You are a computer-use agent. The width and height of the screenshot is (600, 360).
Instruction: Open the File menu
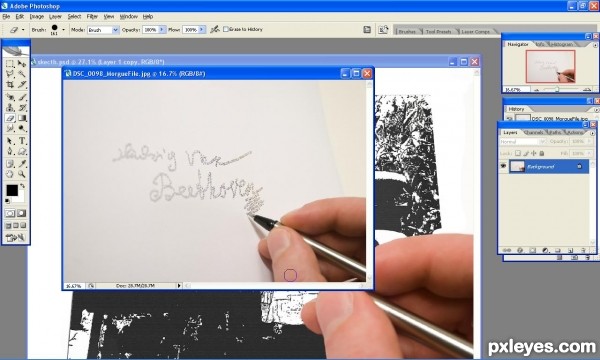point(6,16)
